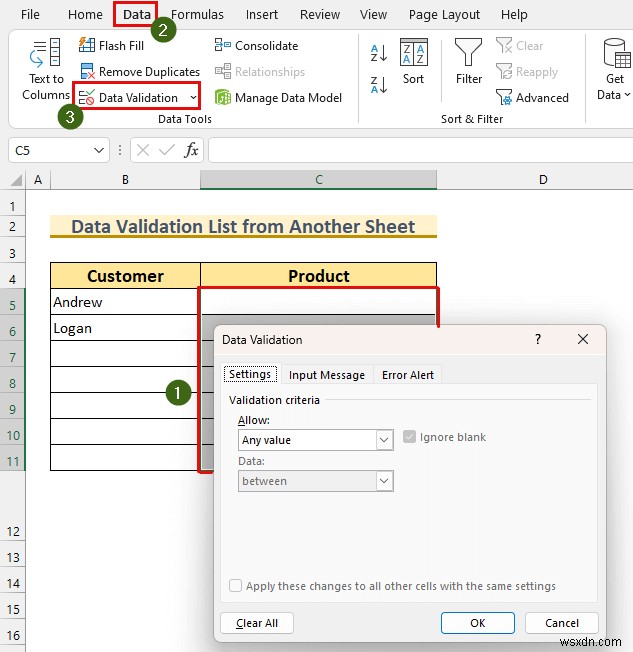The width and height of the screenshot is (633, 652).
Task: Toggle the Ignore blank checkbox
Action: 409,437
